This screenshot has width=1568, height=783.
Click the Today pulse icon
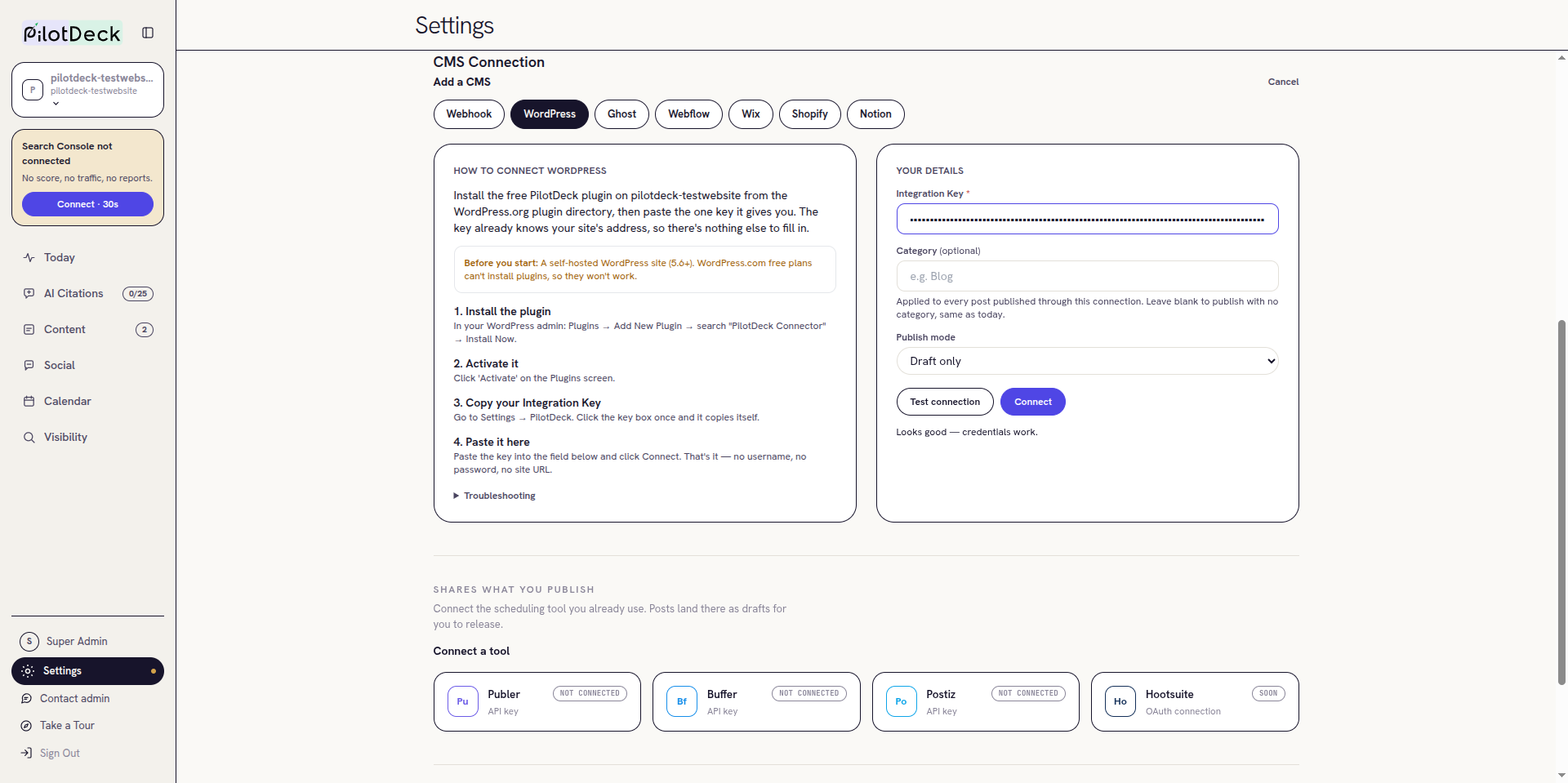(x=29, y=257)
